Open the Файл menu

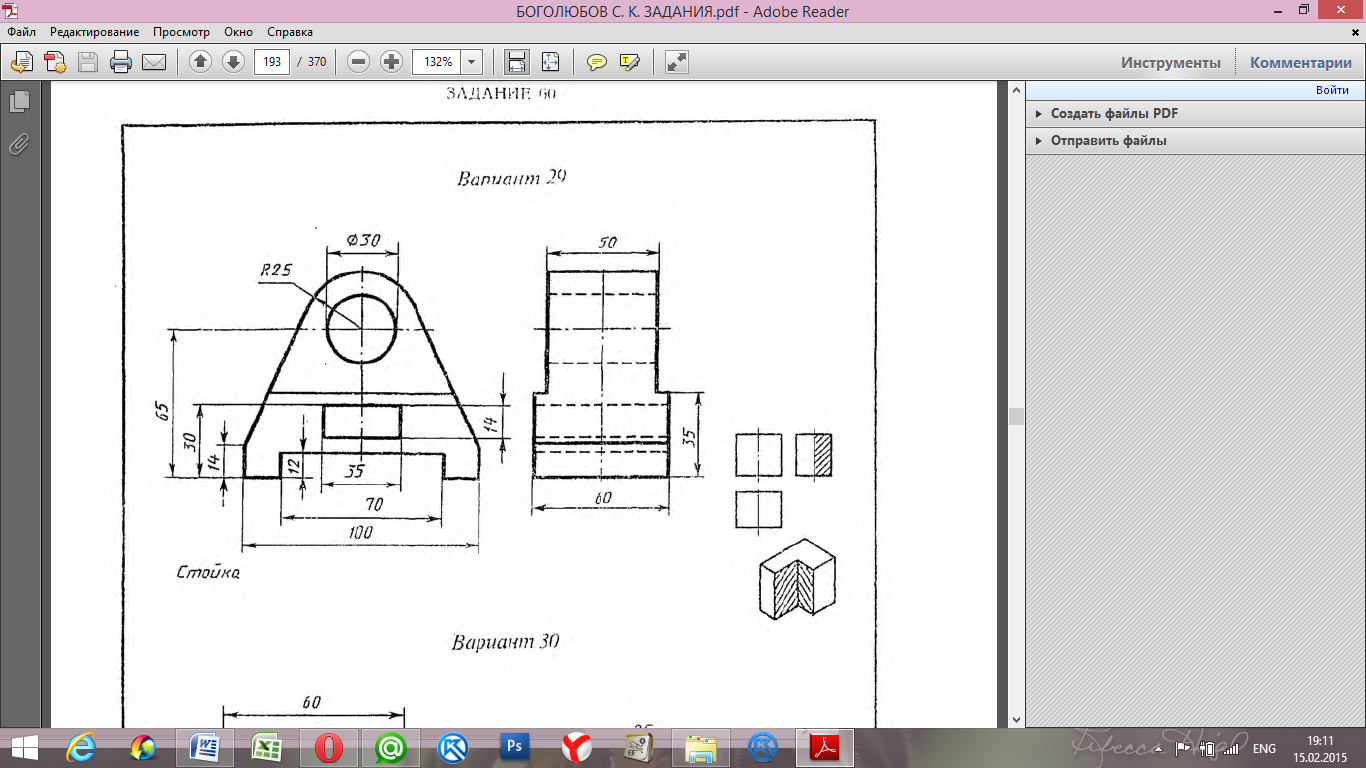coord(21,32)
